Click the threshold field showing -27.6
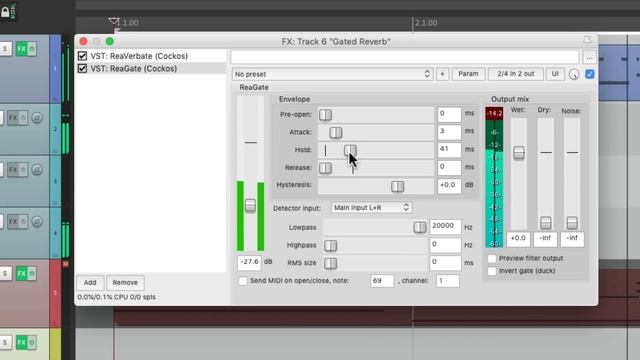The image size is (640, 360). point(249,262)
